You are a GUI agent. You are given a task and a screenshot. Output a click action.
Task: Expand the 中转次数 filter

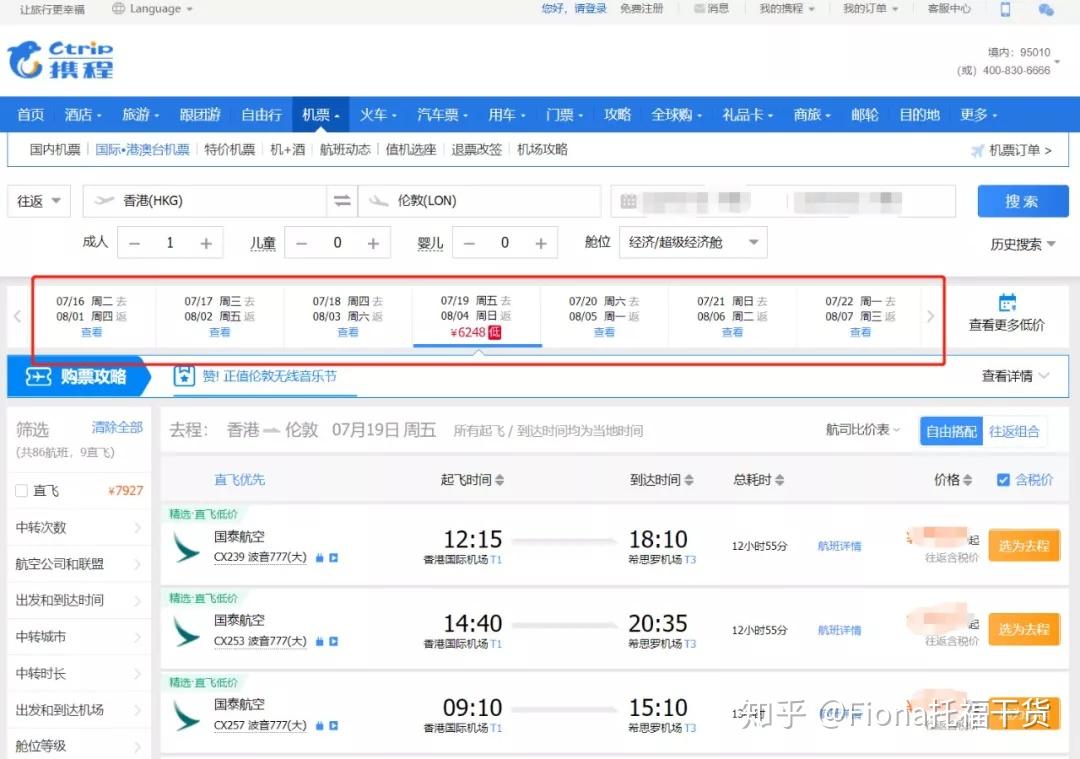[79, 528]
